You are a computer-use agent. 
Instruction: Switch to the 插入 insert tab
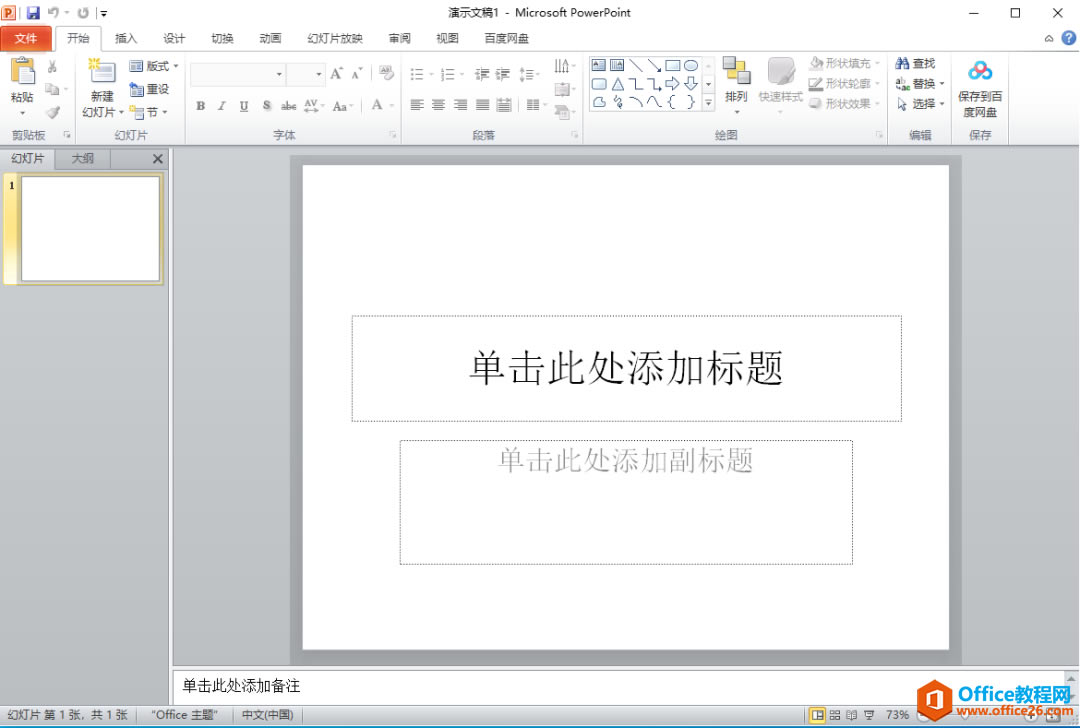(x=126, y=39)
